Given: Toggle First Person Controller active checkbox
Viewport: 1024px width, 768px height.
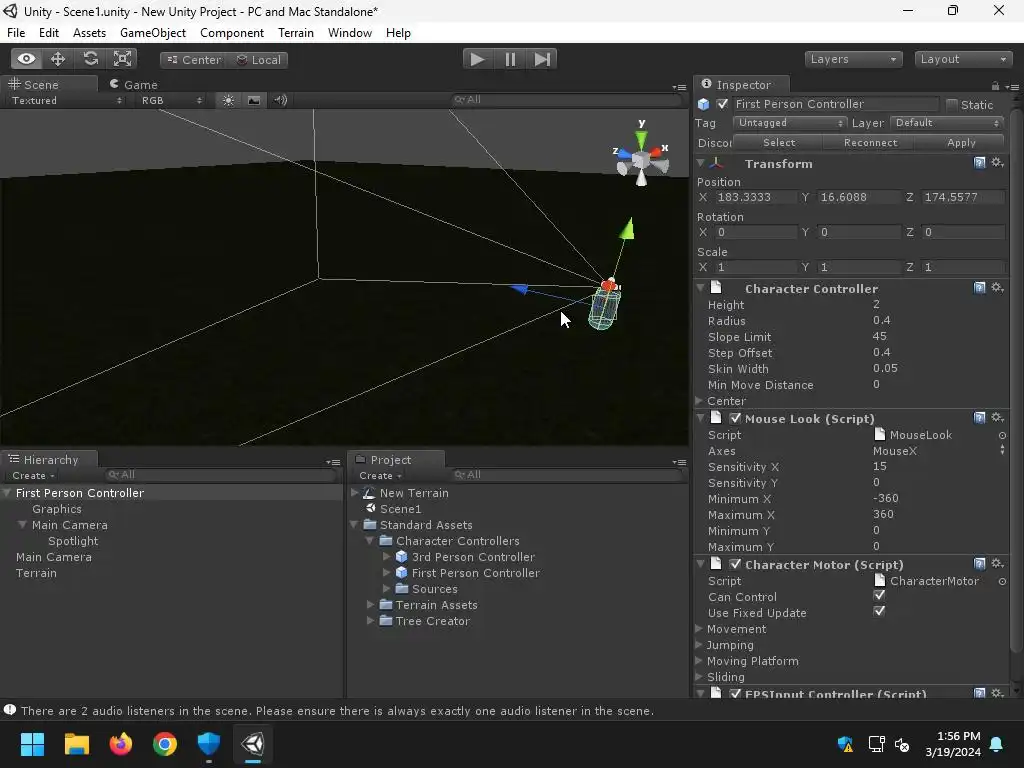Looking at the screenshot, I should 722,104.
